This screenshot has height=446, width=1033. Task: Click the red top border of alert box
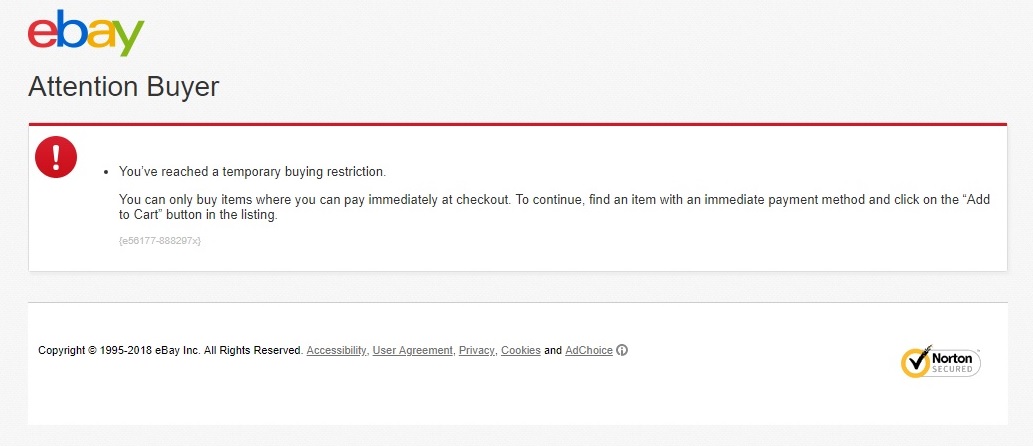[517, 124]
